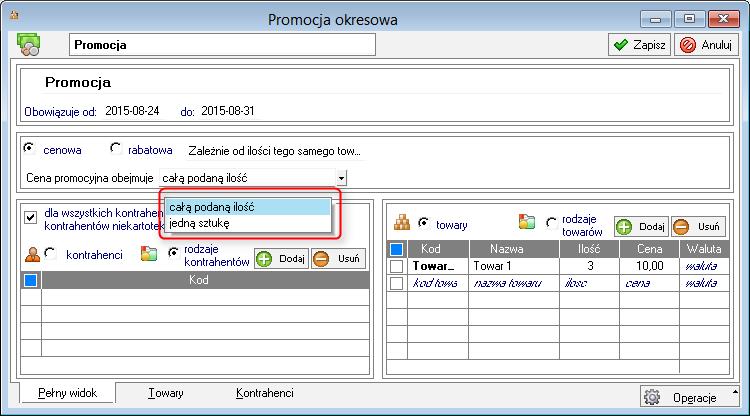Click the Towar 1 name cell
Image resolution: width=750 pixels, height=416 pixels.
pyautogui.click(x=514, y=266)
